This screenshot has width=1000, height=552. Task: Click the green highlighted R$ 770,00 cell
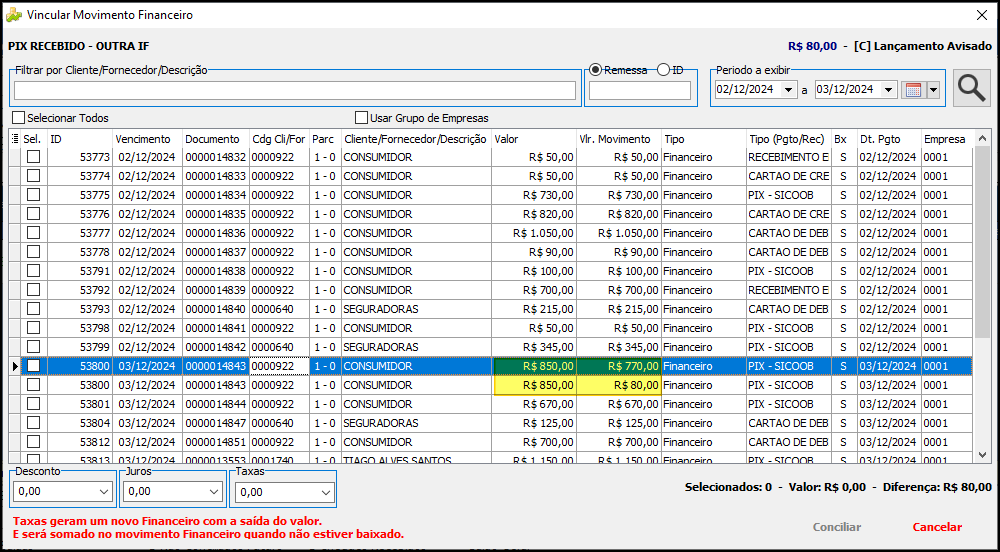(x=619, y=367)
